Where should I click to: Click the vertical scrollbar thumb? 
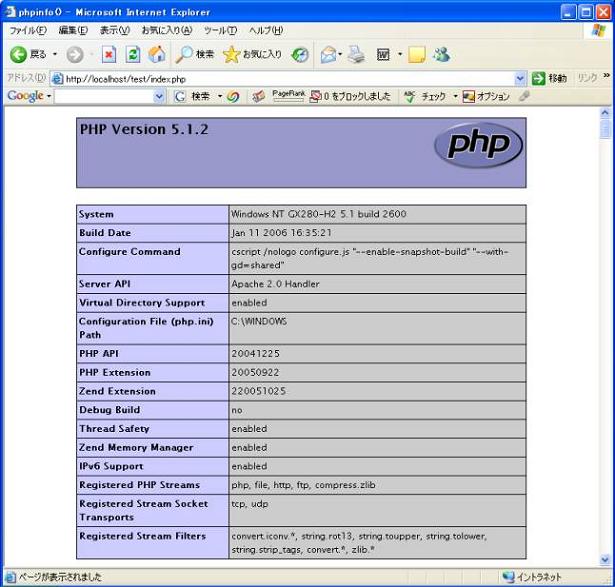click(604, 129)
